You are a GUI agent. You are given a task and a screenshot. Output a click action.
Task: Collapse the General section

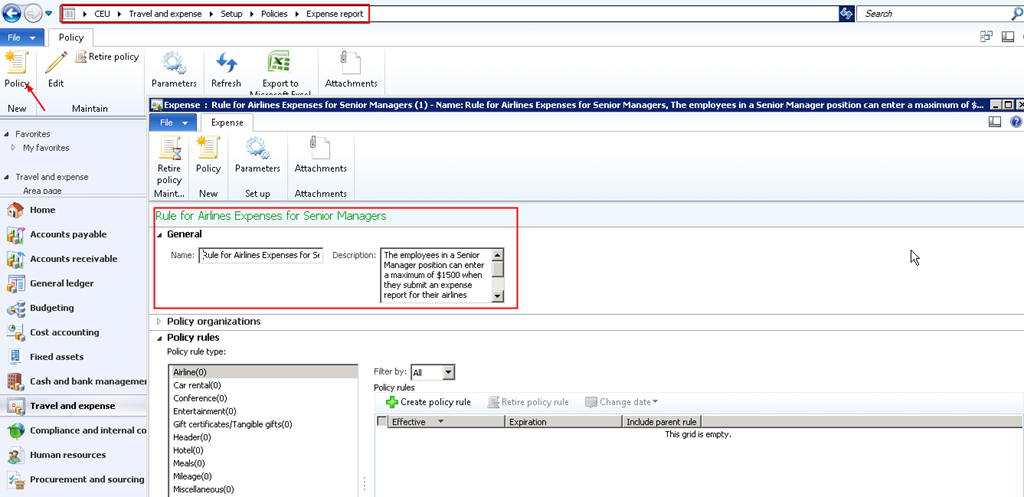click(159, 234)
